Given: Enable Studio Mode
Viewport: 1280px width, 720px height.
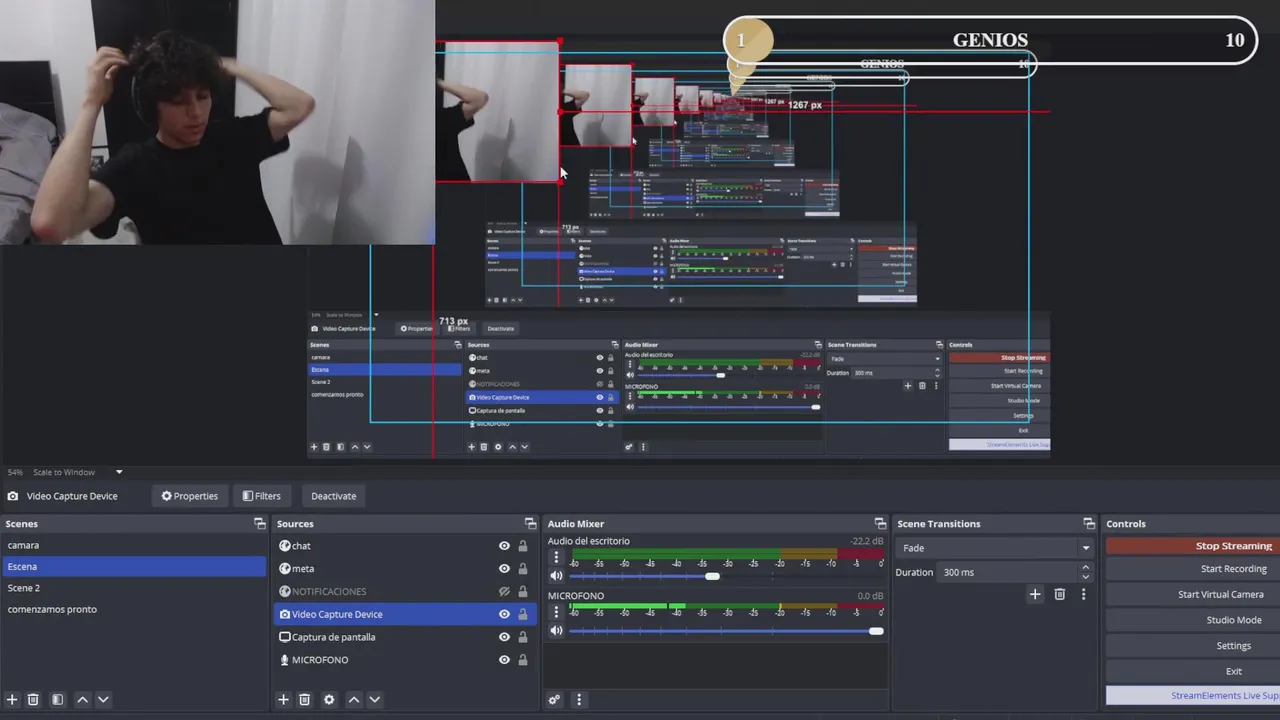Looking at the screenshot, I should pos(1192,620).
